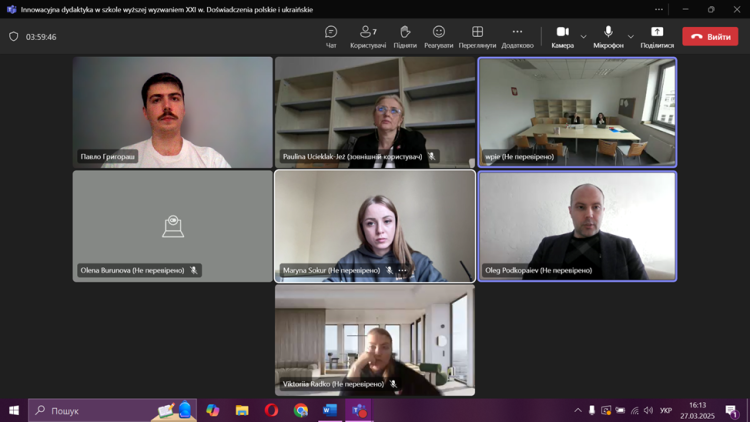750x422 pixels.
Task: Toggle the Камера camera on or off
Action: point(562,36)
